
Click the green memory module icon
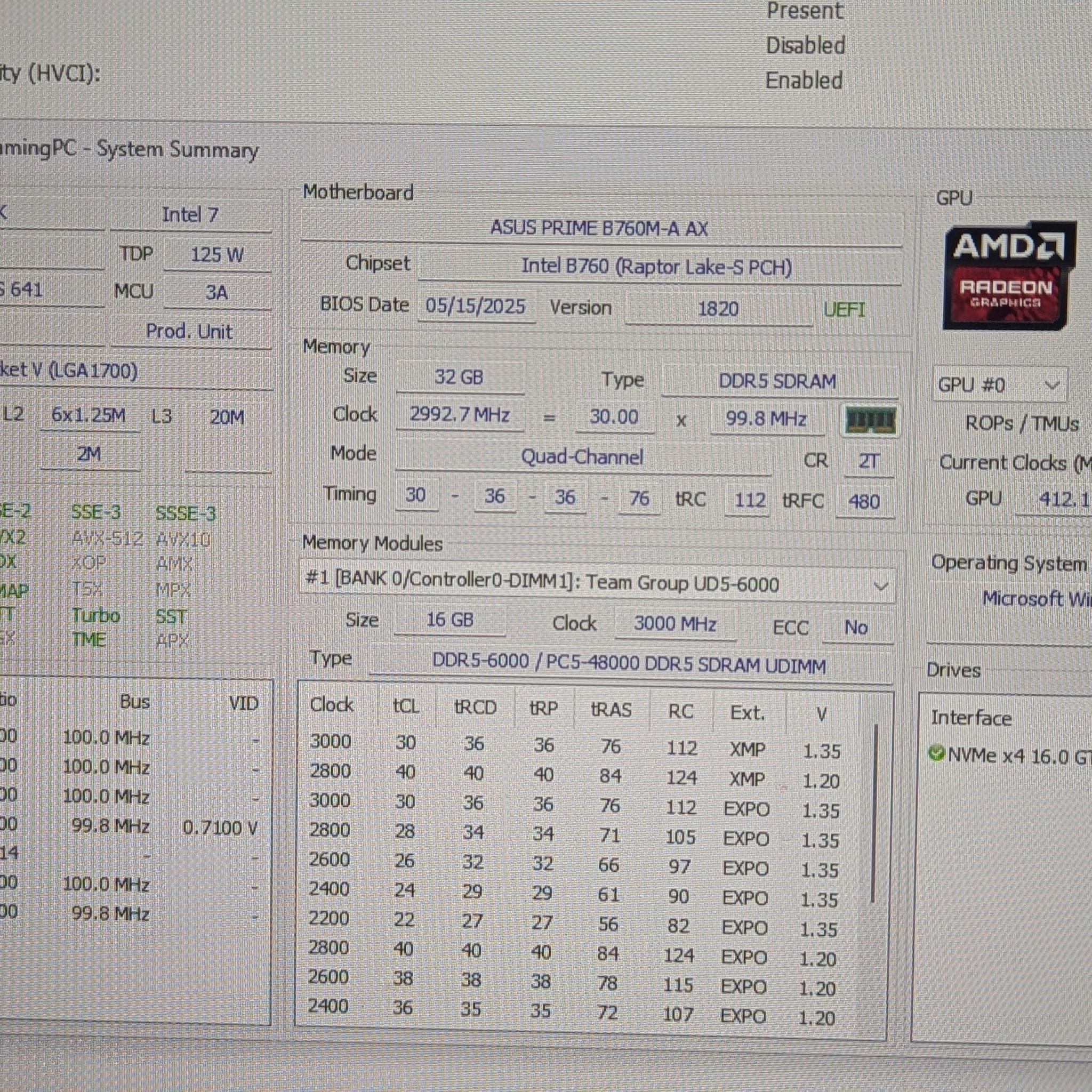click(x=870, y=420)
